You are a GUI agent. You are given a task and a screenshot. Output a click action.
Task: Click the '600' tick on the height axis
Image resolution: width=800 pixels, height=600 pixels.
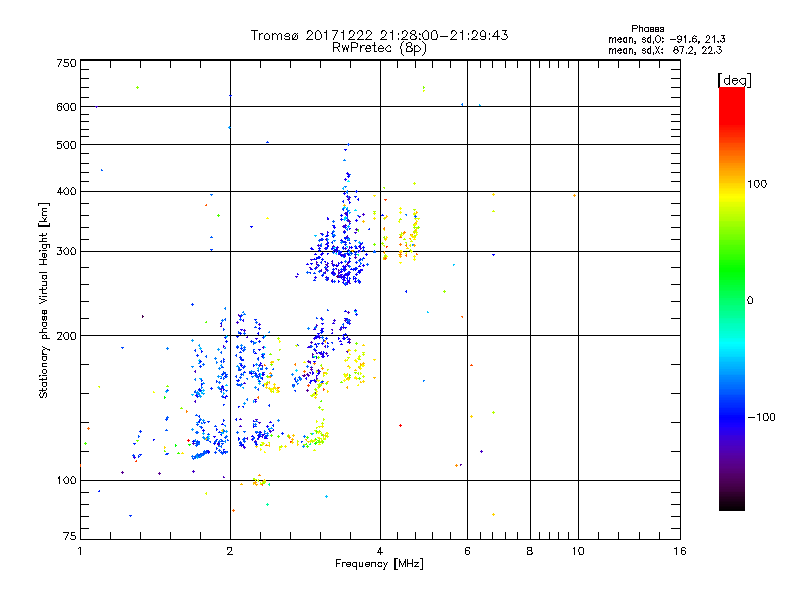(x=66, y=107)
